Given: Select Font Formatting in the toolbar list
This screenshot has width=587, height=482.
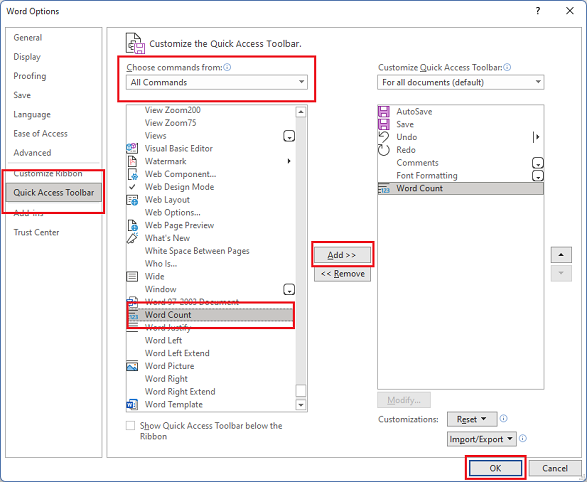Looking at the screenshot, I should [460, 176].
